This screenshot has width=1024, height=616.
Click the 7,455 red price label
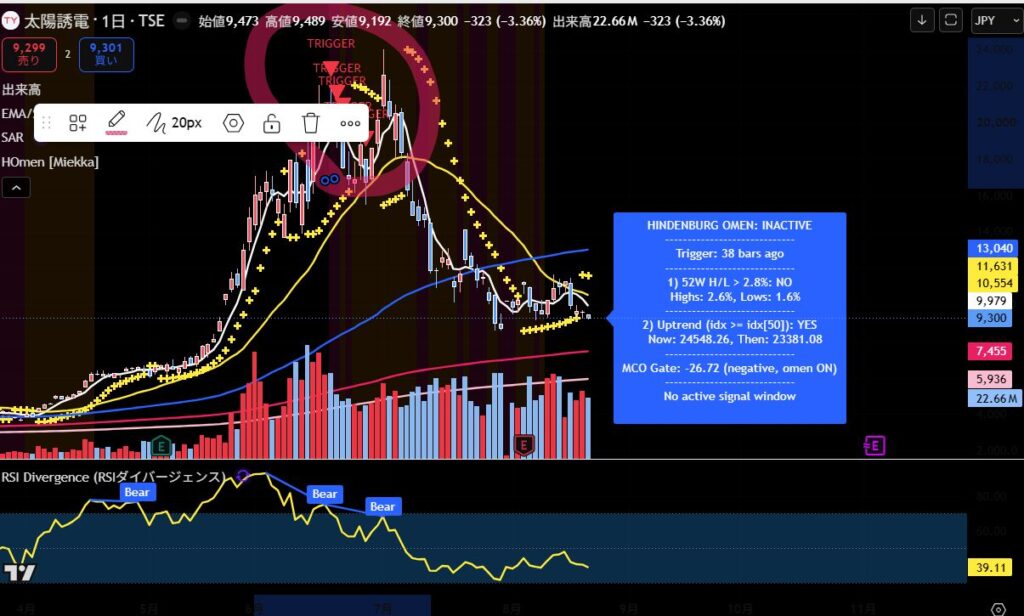(x=991, y=351)
